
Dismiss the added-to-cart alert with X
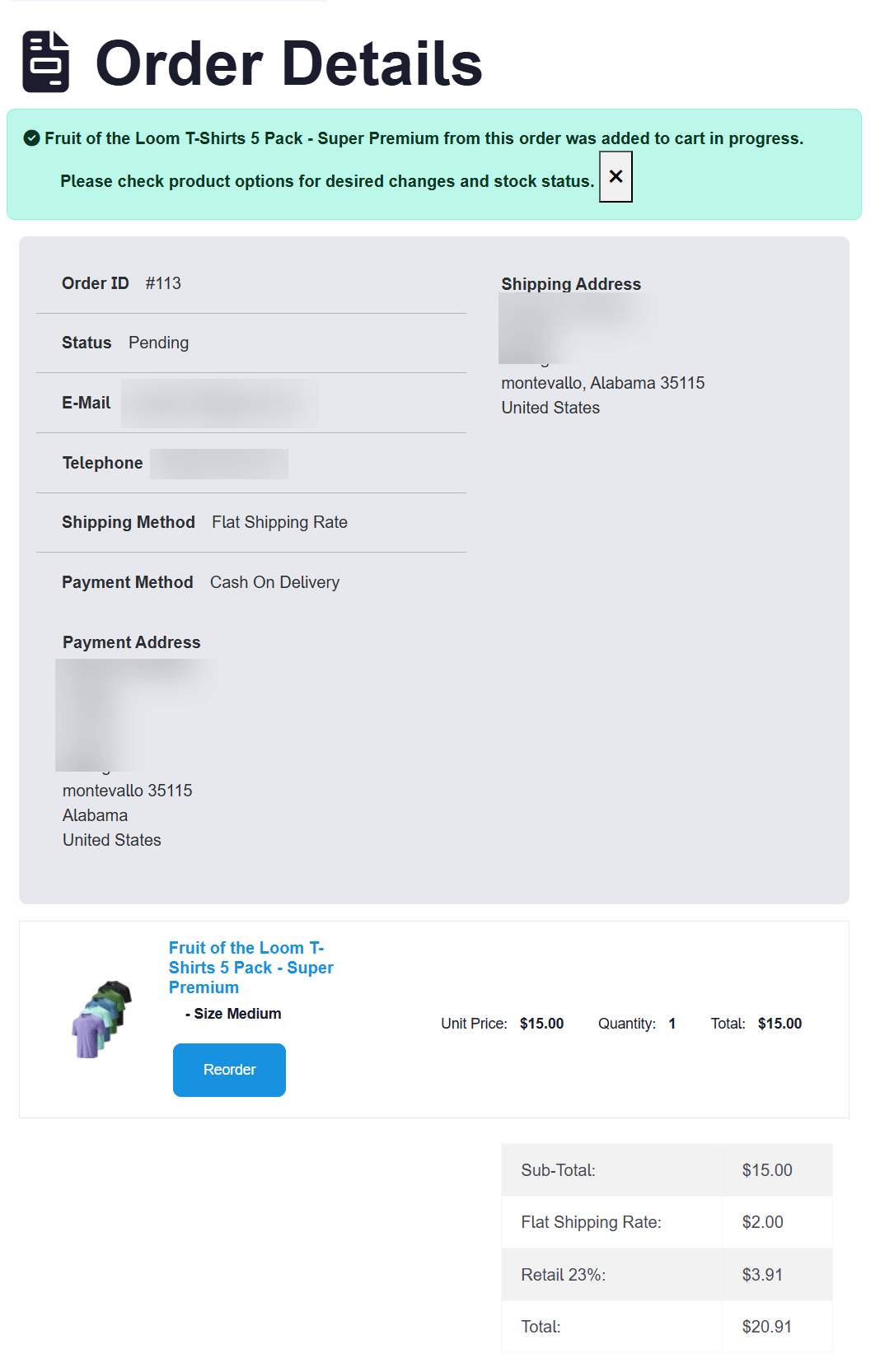[616, 176]
